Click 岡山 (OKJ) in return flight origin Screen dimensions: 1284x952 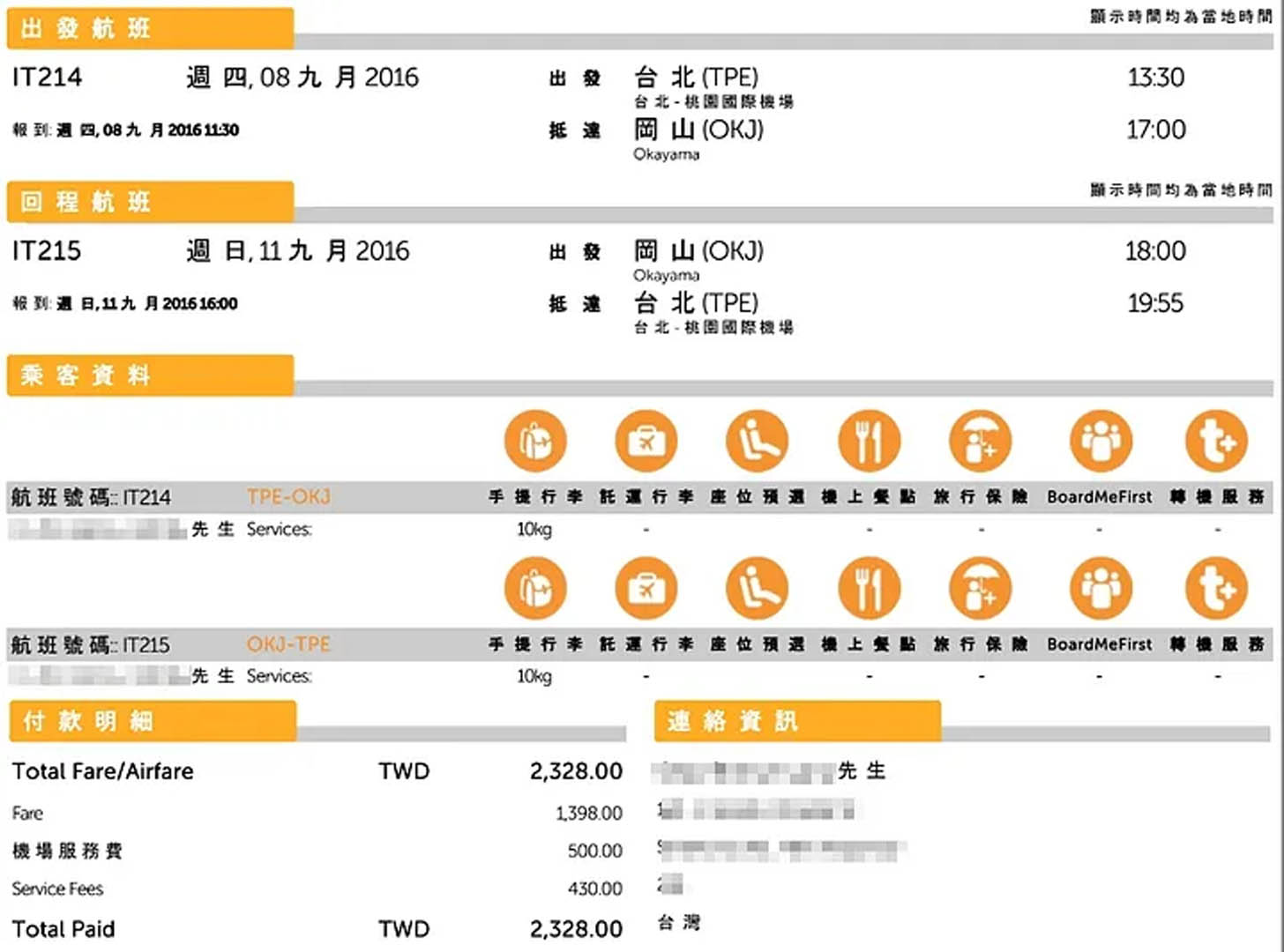[698, 251]
